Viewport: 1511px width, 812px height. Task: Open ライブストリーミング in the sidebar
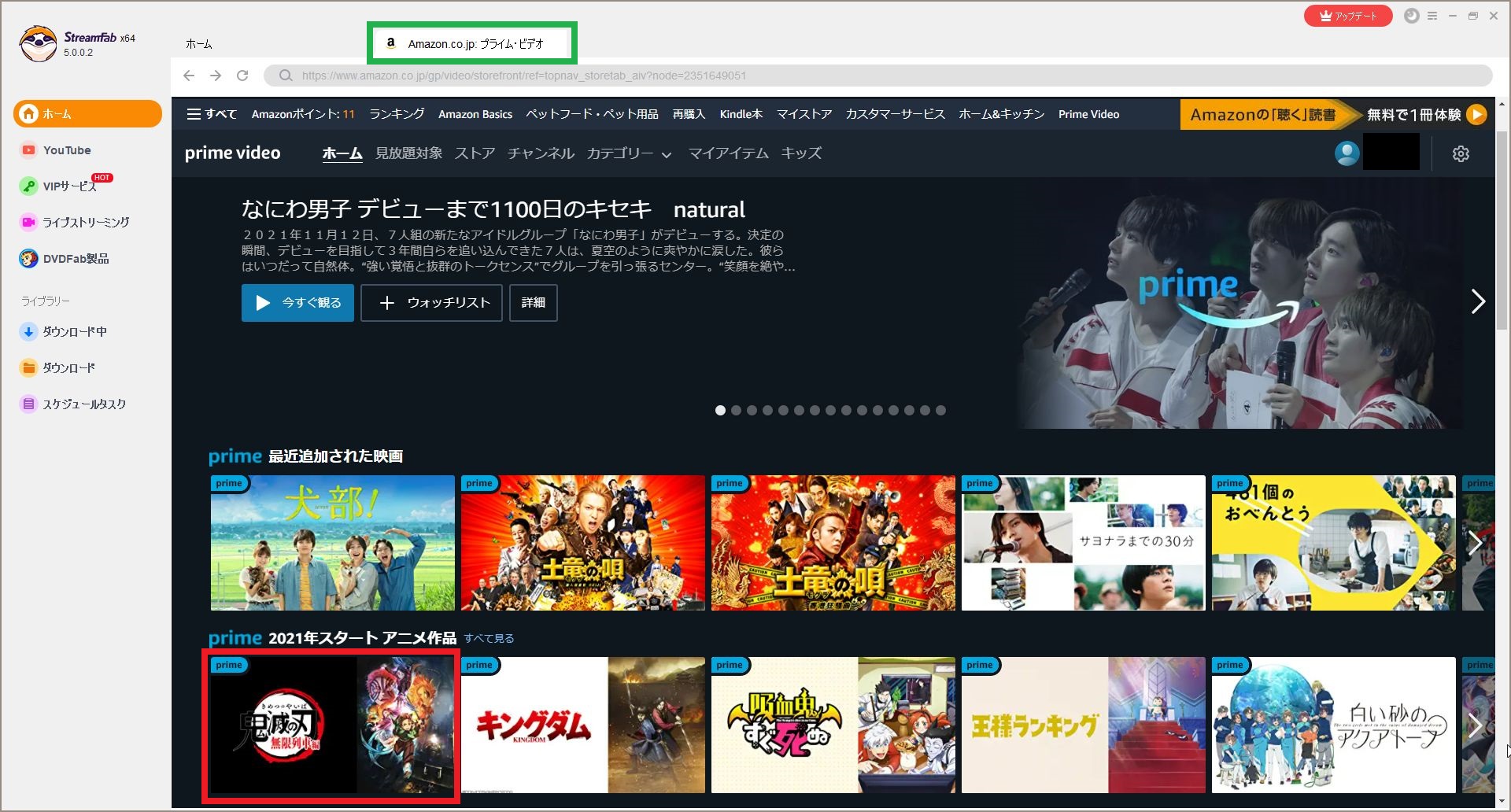click(75, 223)
